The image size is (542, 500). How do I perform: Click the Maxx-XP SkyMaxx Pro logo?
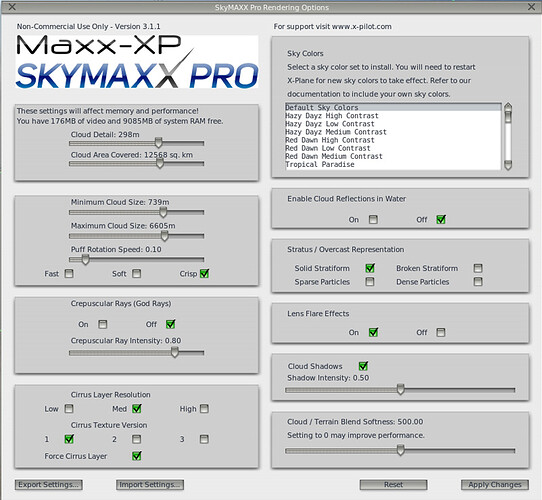137,62
